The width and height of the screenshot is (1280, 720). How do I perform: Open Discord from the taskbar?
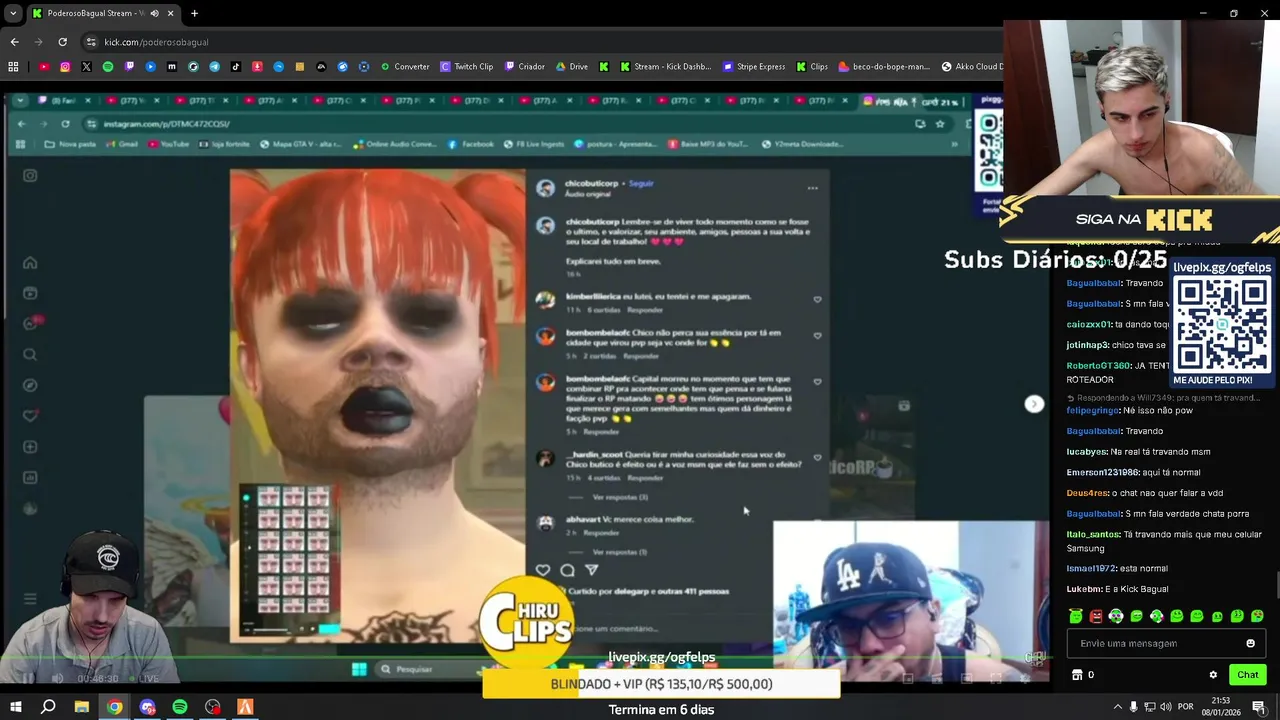(x=148, y=707)
